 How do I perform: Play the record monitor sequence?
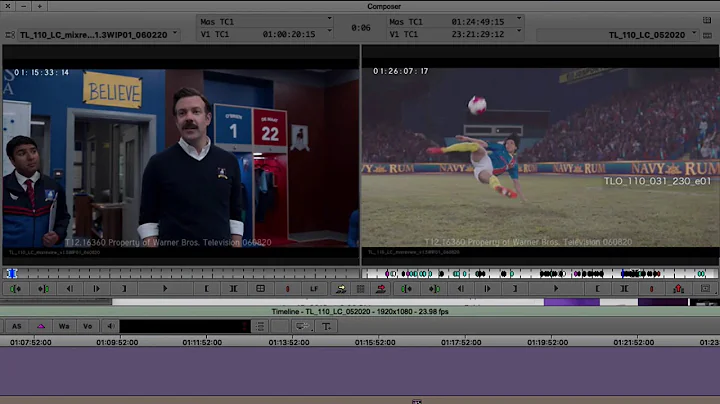[x=556, y=289]
